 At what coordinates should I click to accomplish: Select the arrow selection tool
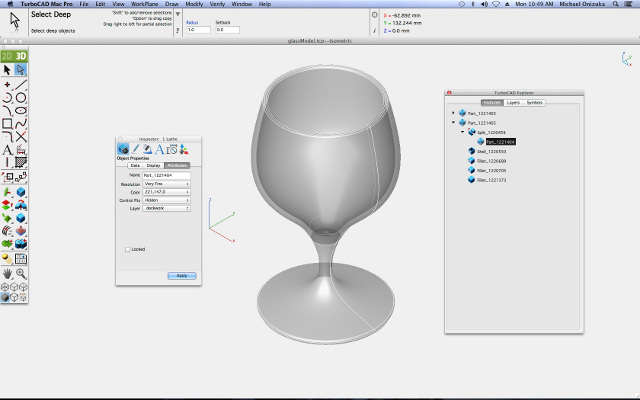tap(8, 71)
